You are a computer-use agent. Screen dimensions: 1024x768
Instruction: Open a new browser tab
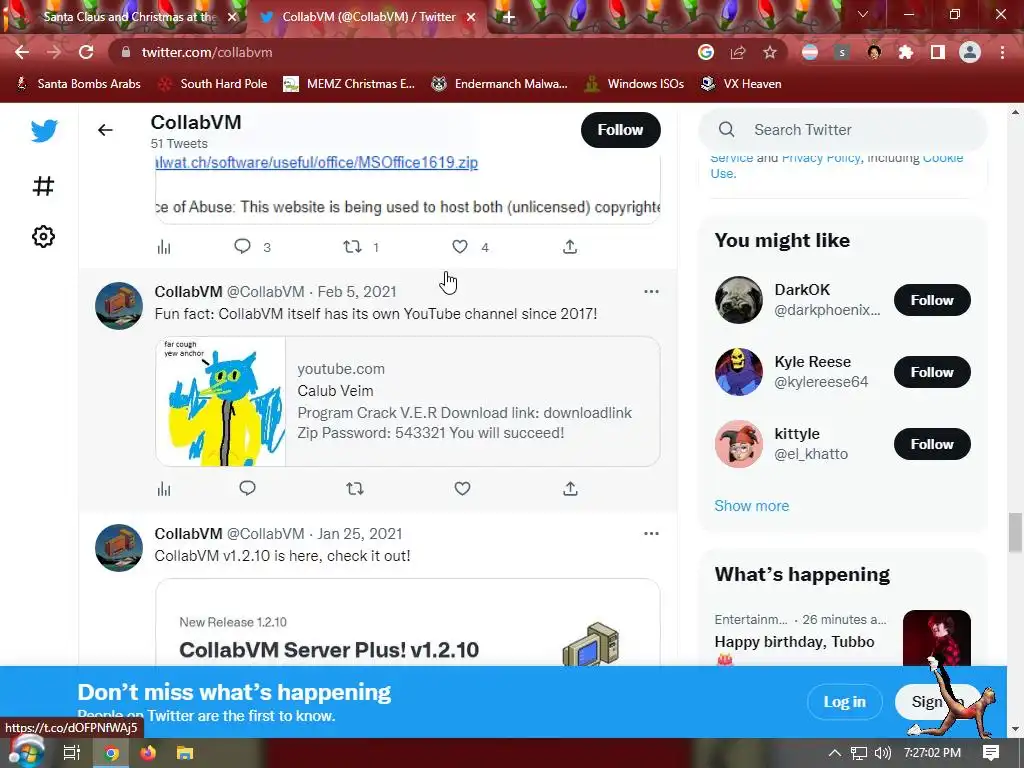pos(509,17)
